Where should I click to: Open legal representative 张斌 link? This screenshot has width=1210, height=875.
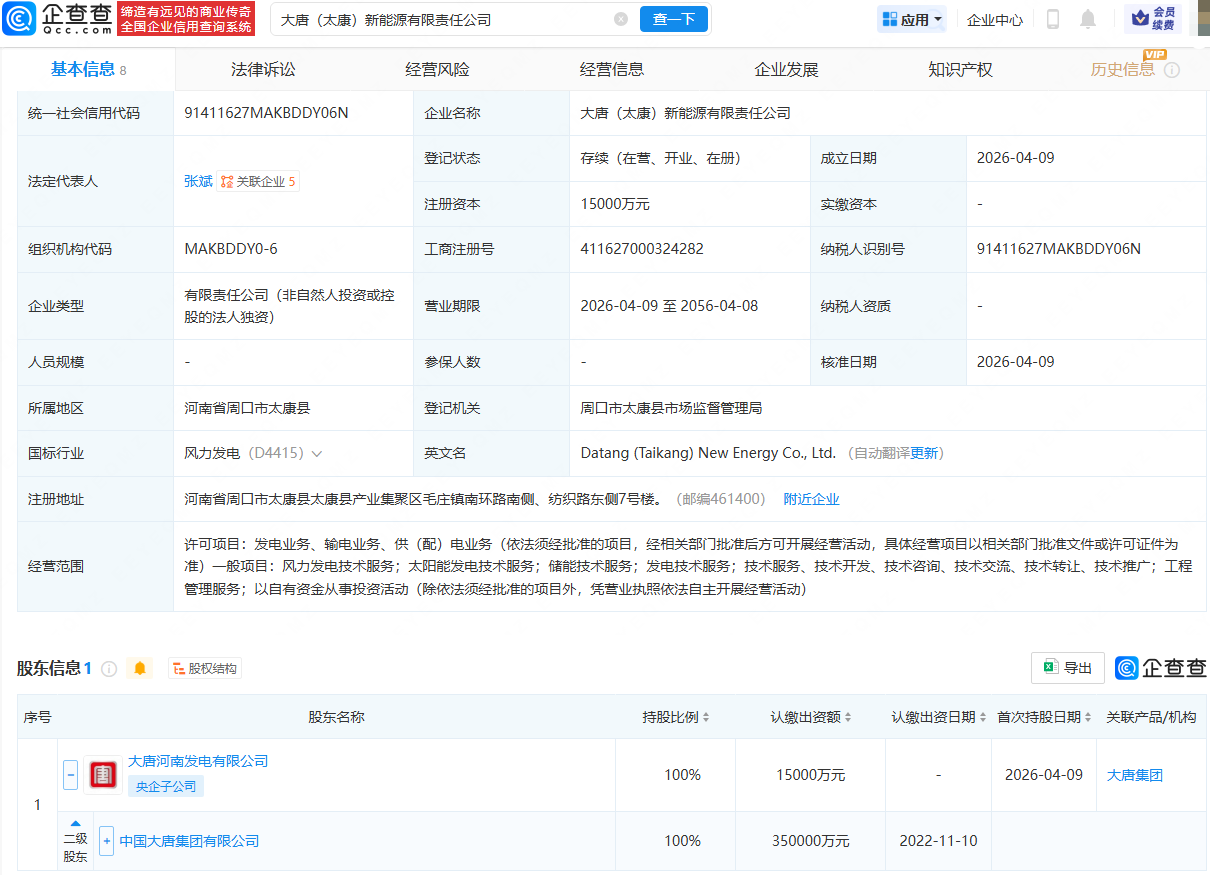click(x=198, y=181)
